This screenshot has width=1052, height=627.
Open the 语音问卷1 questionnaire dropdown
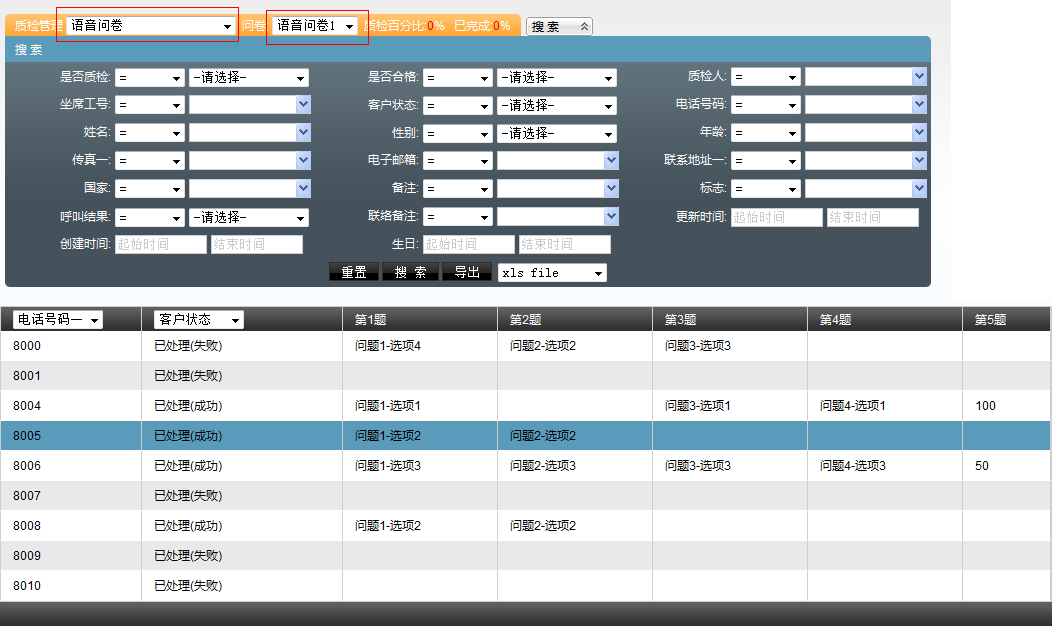tap(316, 26)
